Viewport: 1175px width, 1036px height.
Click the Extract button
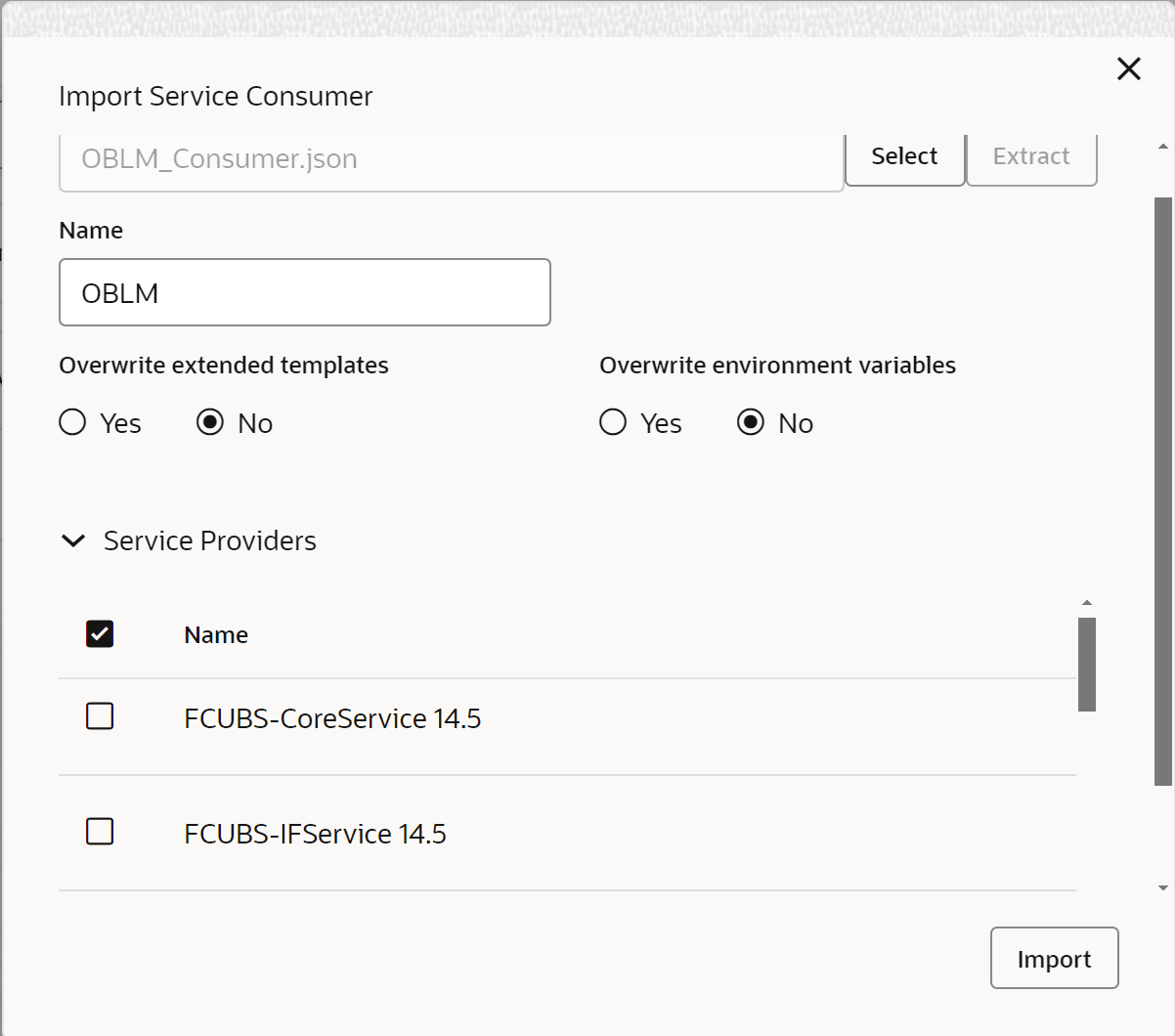(1031, 156)
